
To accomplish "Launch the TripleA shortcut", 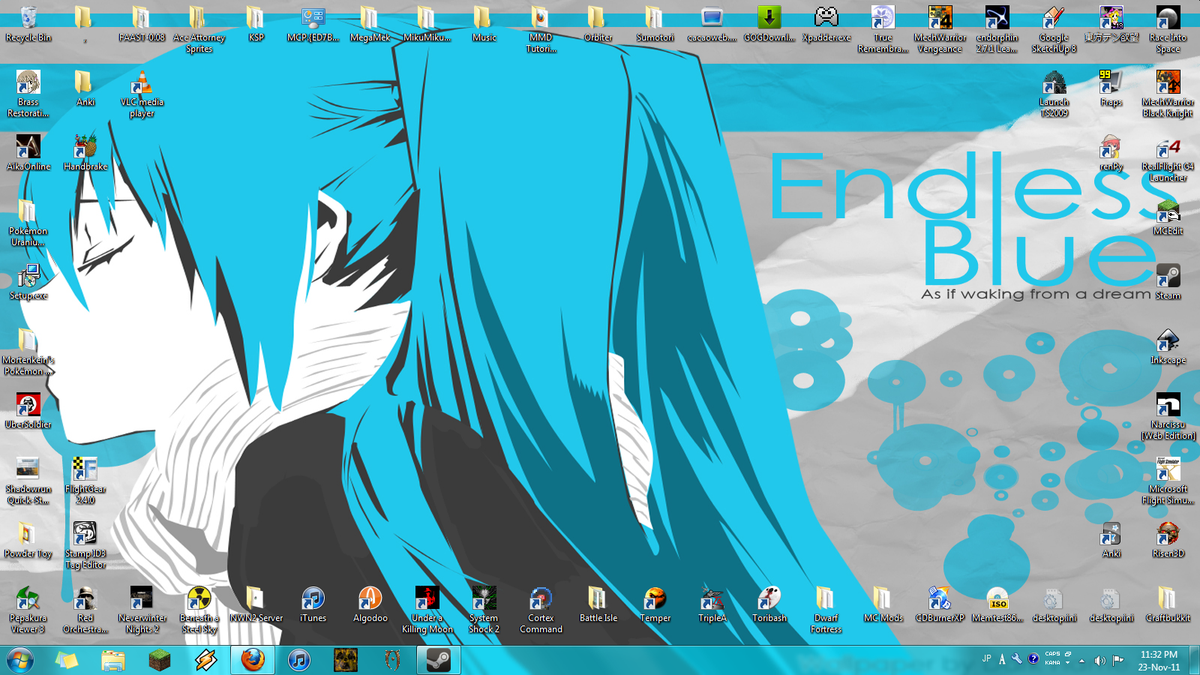I will pyautogui.click(x=712, y=605).
